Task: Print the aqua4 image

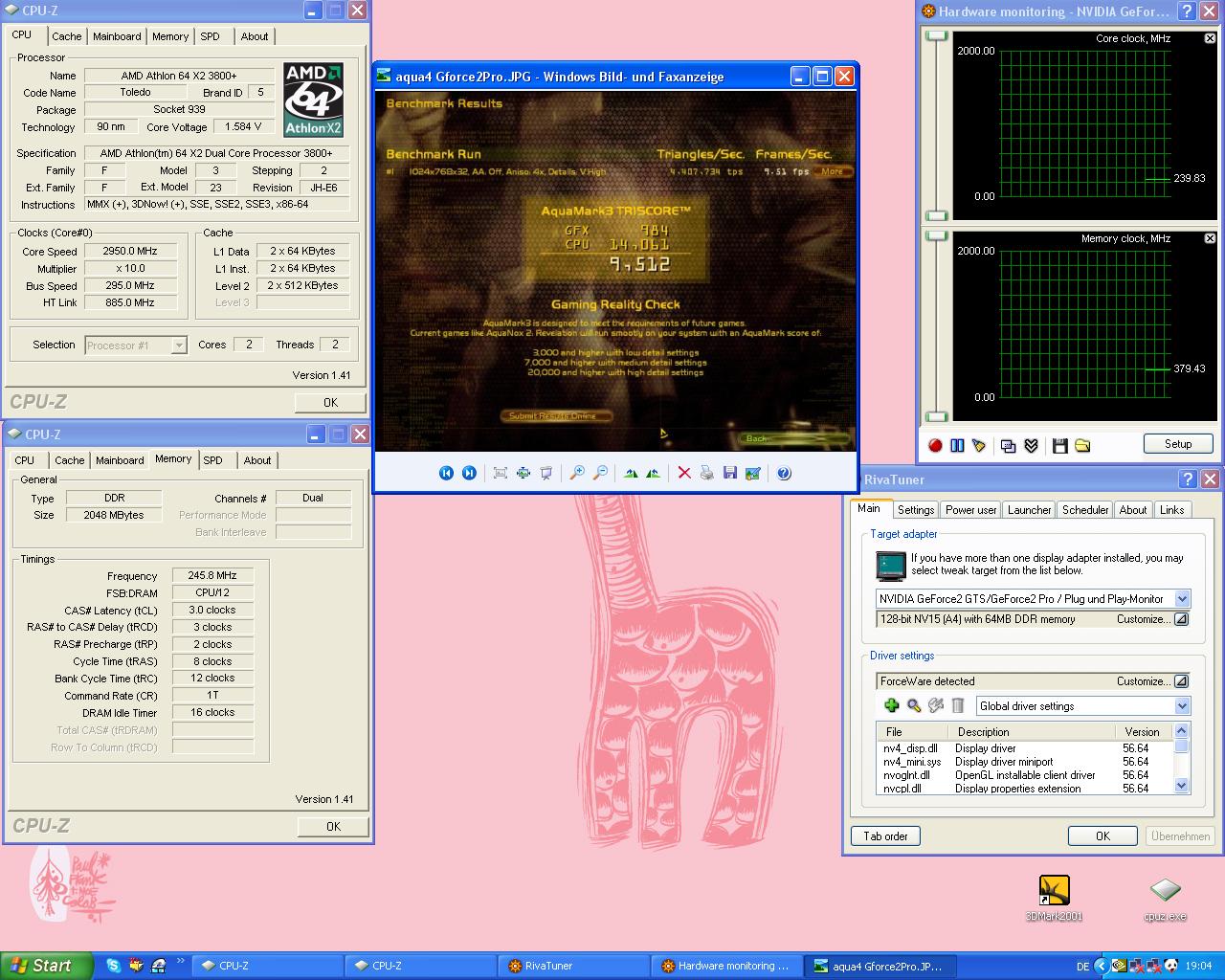Action: (706, 473)
